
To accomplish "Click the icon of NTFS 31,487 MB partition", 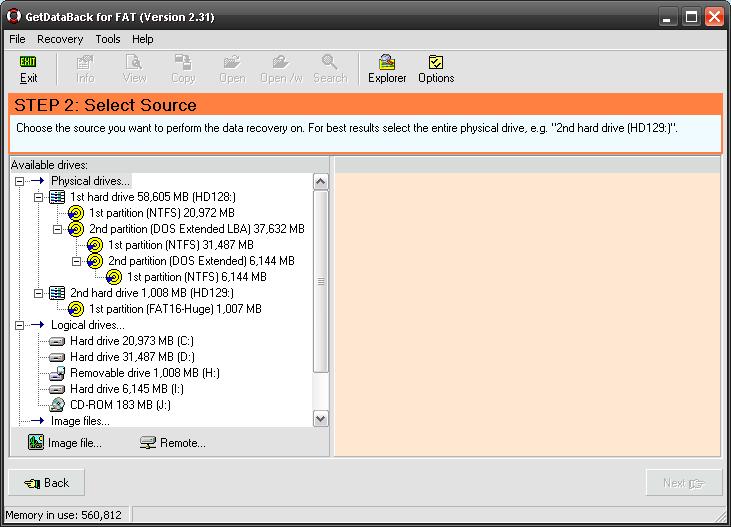I will point(95,245).
